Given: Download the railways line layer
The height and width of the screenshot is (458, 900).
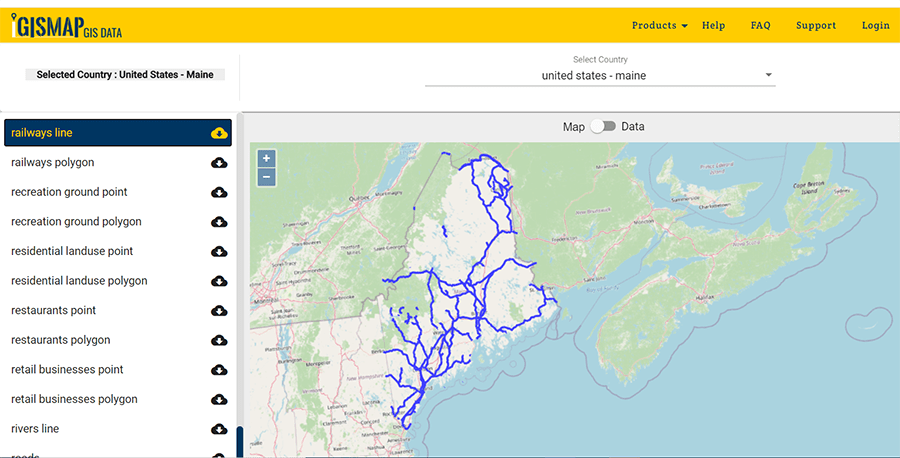Looking at the screenshot, I should tap(219, 133).
